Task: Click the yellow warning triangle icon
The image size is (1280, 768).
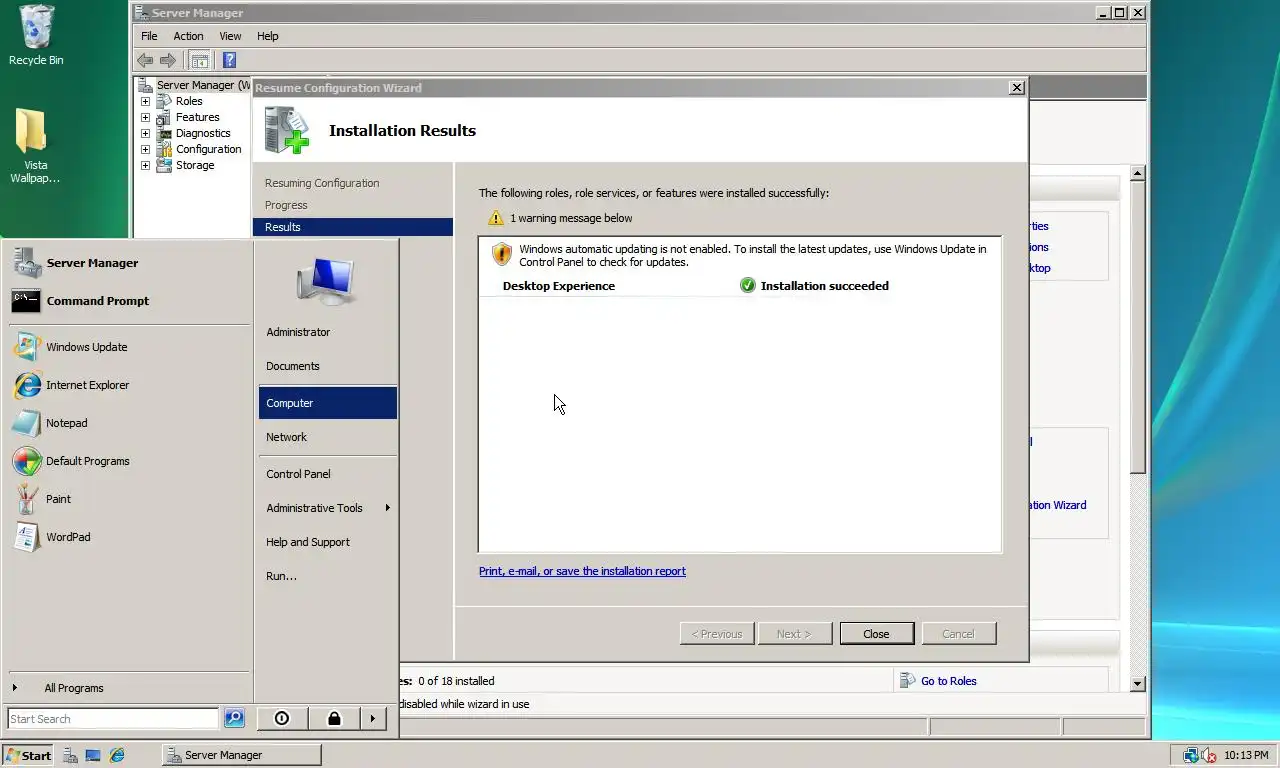Action: click(495, 218)
